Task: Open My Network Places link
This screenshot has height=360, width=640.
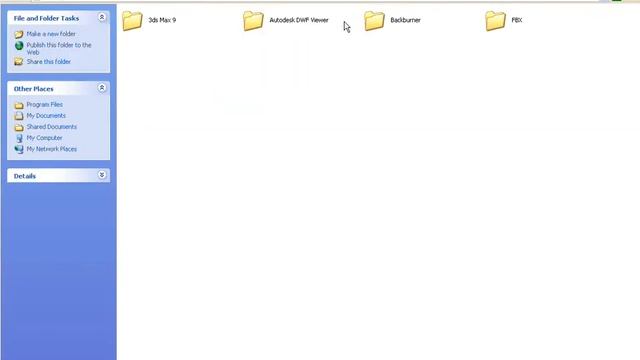Action: tap(52, 149)
